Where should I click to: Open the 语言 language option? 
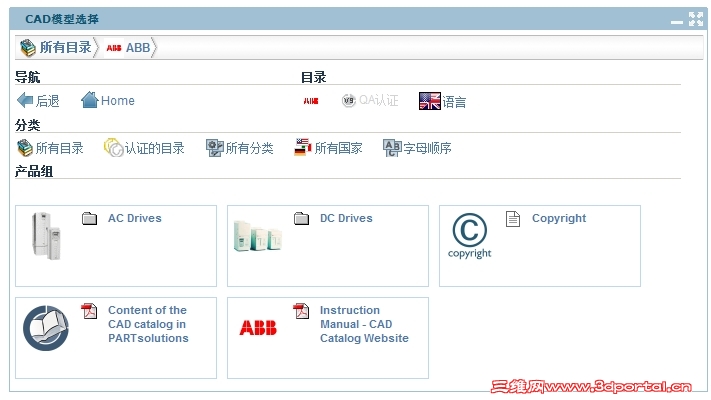pyautogui.click(x=454, y=102)
